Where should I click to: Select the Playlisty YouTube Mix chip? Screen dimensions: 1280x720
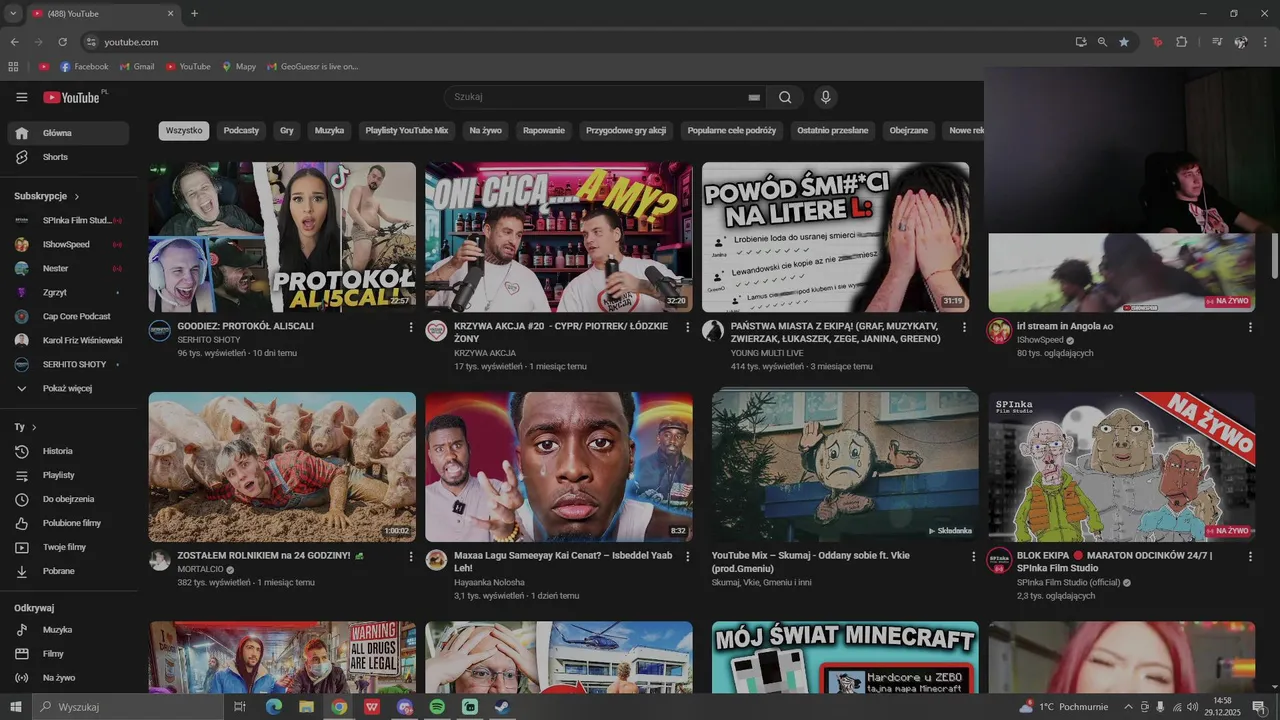[x=407, y=131]
